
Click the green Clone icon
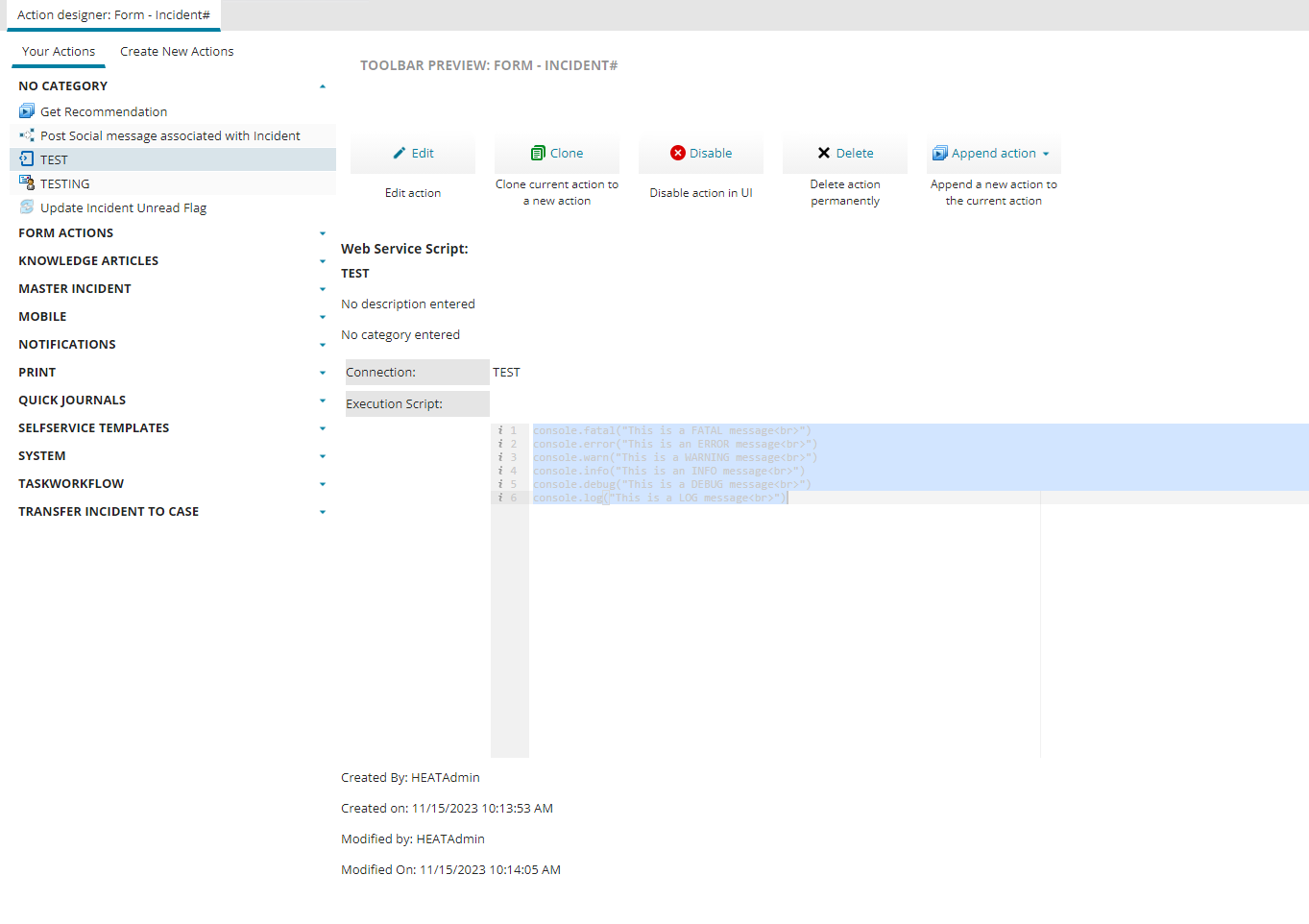click(x=538, y=154)
